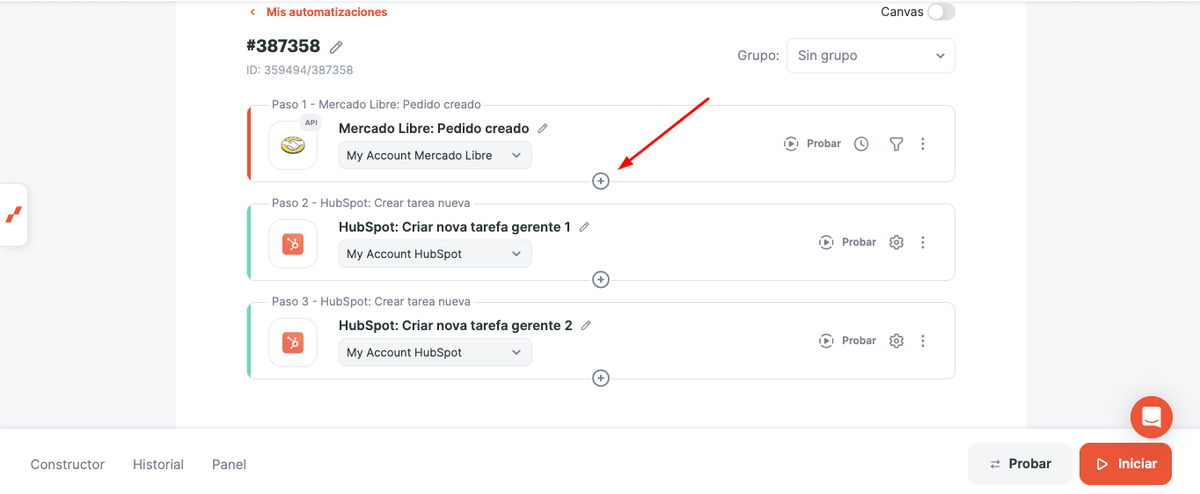The width and height of the screenshot is (1200, 494).
Task: Open My Account Mercado Libre dropdown
Action: [435, 156]
